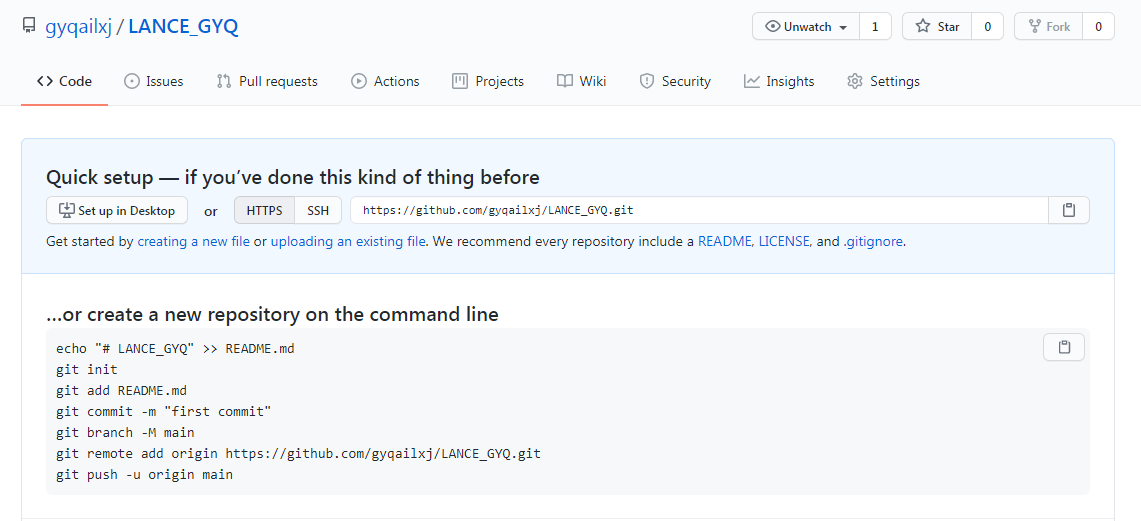Copy command line setup commands via clipboard icon

click(x=1064, y=347)
